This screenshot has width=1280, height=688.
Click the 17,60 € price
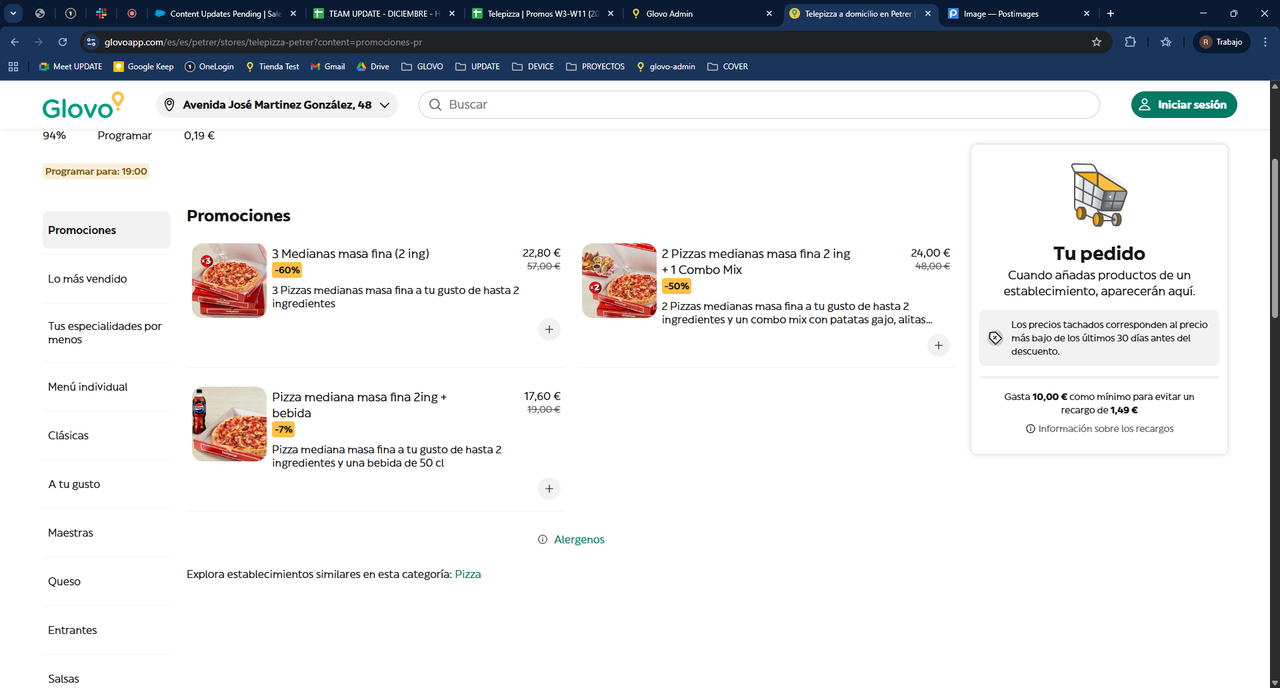(x=542, y=396)
